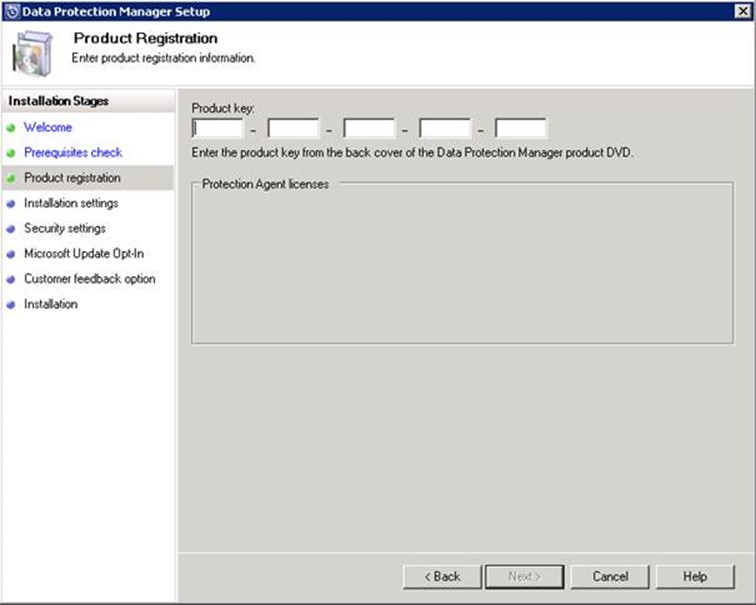This screenshot has width=756, height=605.
Task: Click the Product key label
Action: coord(223,108)
